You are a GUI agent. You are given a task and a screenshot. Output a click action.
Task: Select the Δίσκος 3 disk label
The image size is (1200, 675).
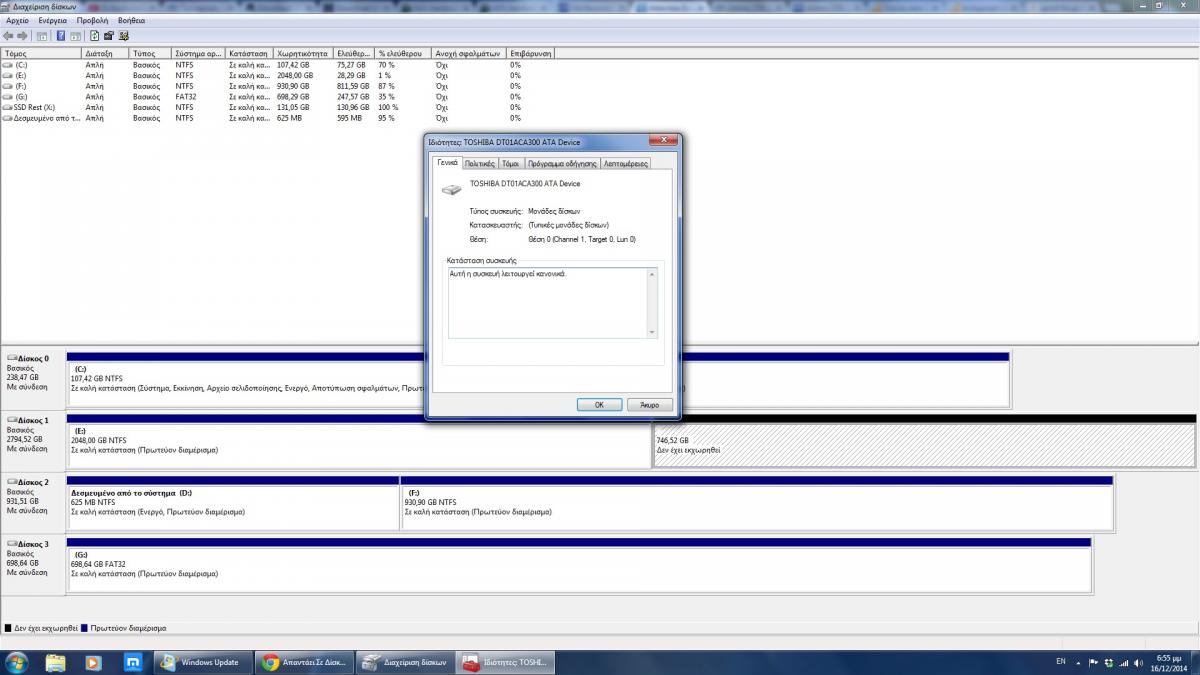pyautogui.click(x=32, y=544)
